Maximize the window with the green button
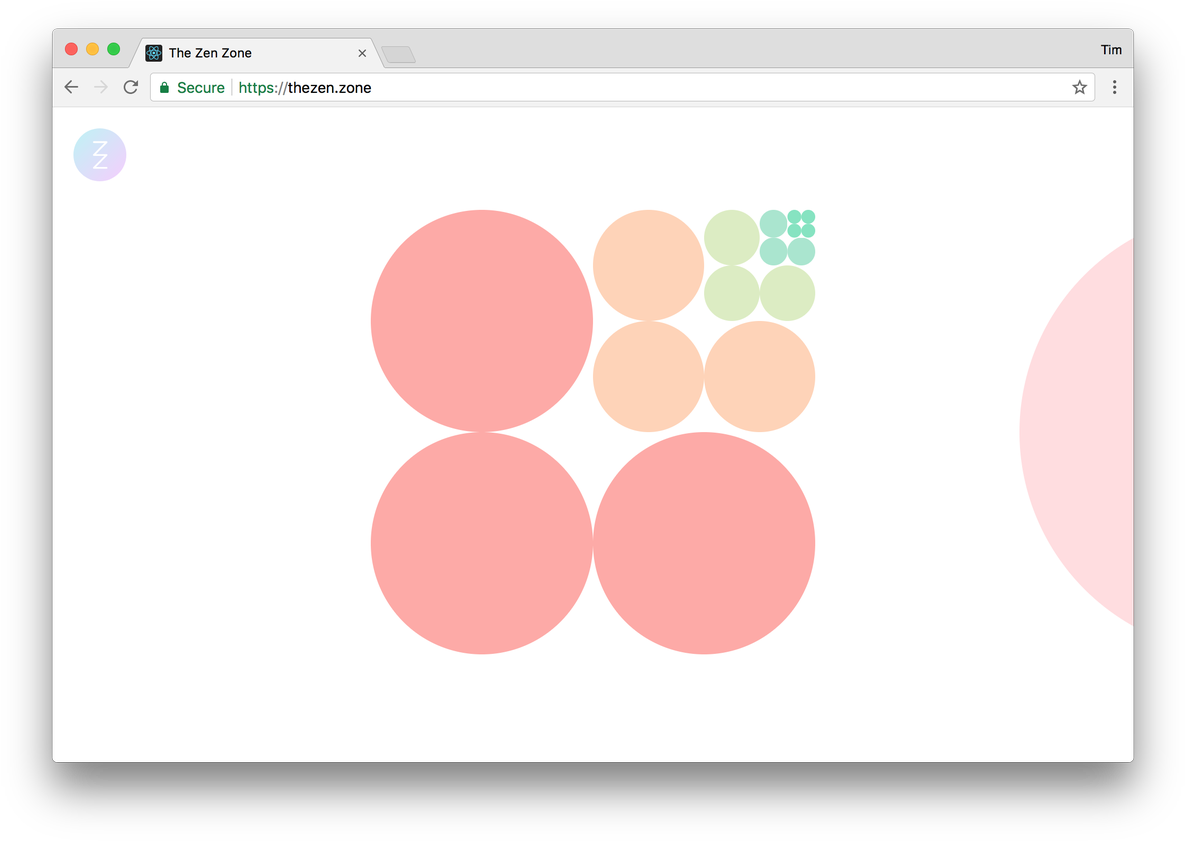 tap(114, 49)
